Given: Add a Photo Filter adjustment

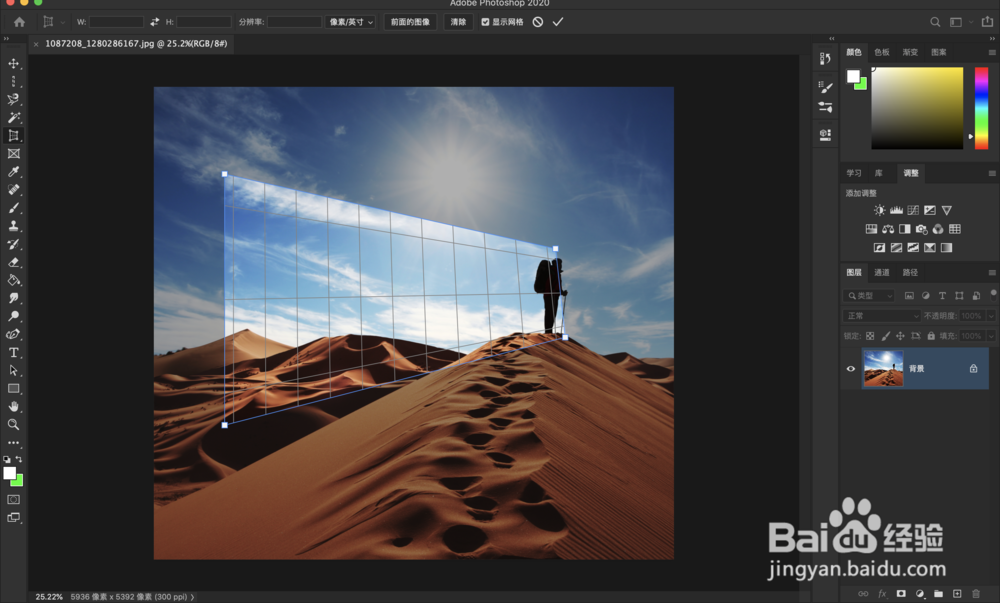Looking at the screenshot, I should pos(922,229).
